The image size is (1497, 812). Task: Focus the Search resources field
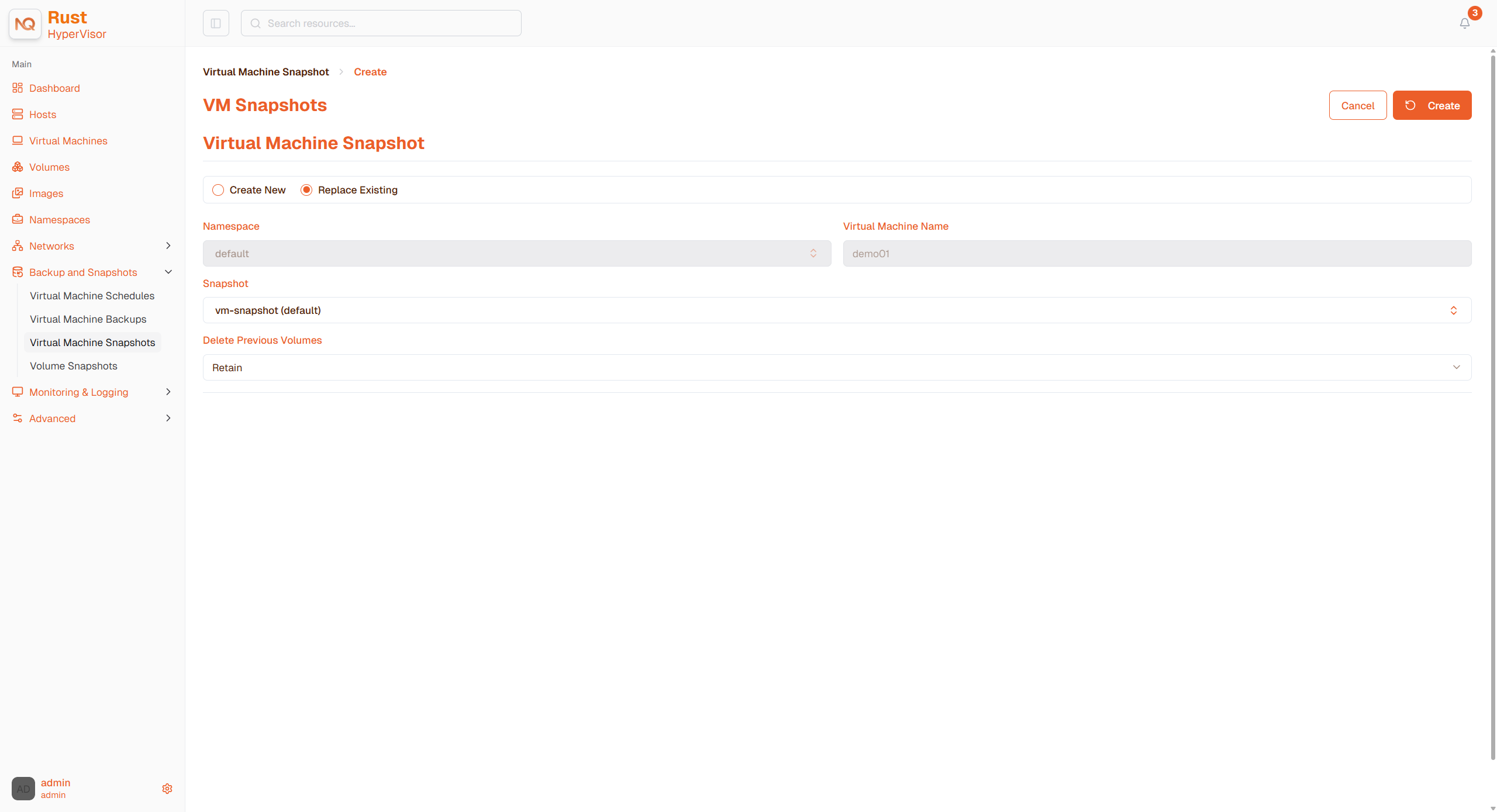[381, 23]
